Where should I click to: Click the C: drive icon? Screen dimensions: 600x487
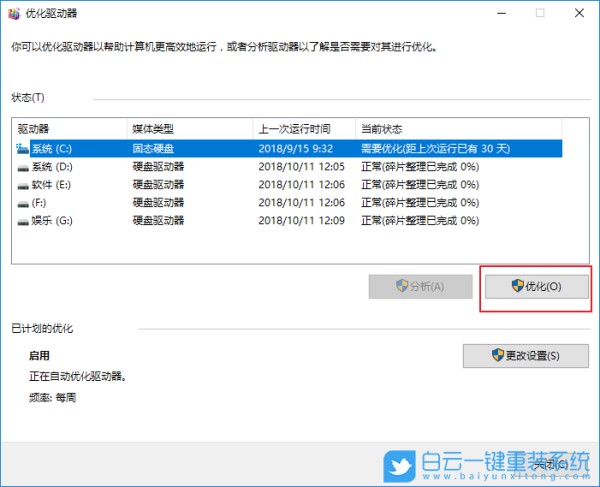(23, 149)
